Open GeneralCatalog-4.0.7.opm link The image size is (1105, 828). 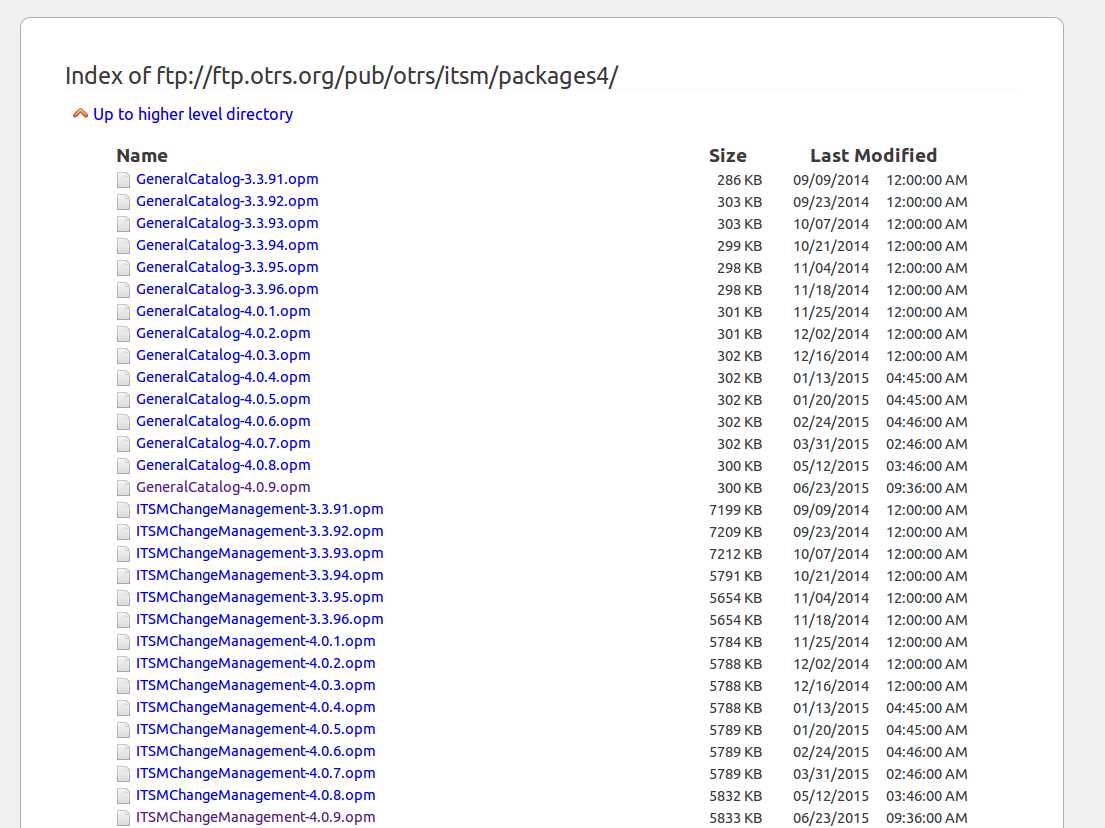(223, 443)
